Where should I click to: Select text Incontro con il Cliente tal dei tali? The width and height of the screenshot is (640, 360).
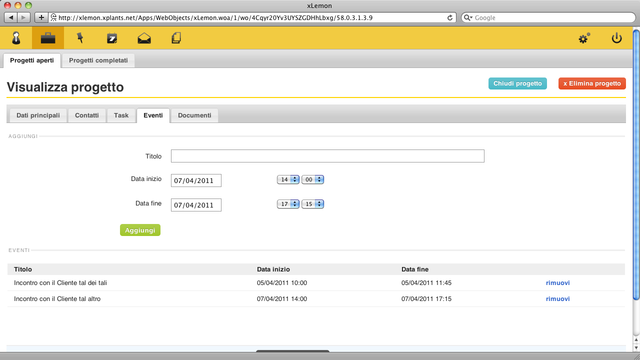[x=60, y=283]
